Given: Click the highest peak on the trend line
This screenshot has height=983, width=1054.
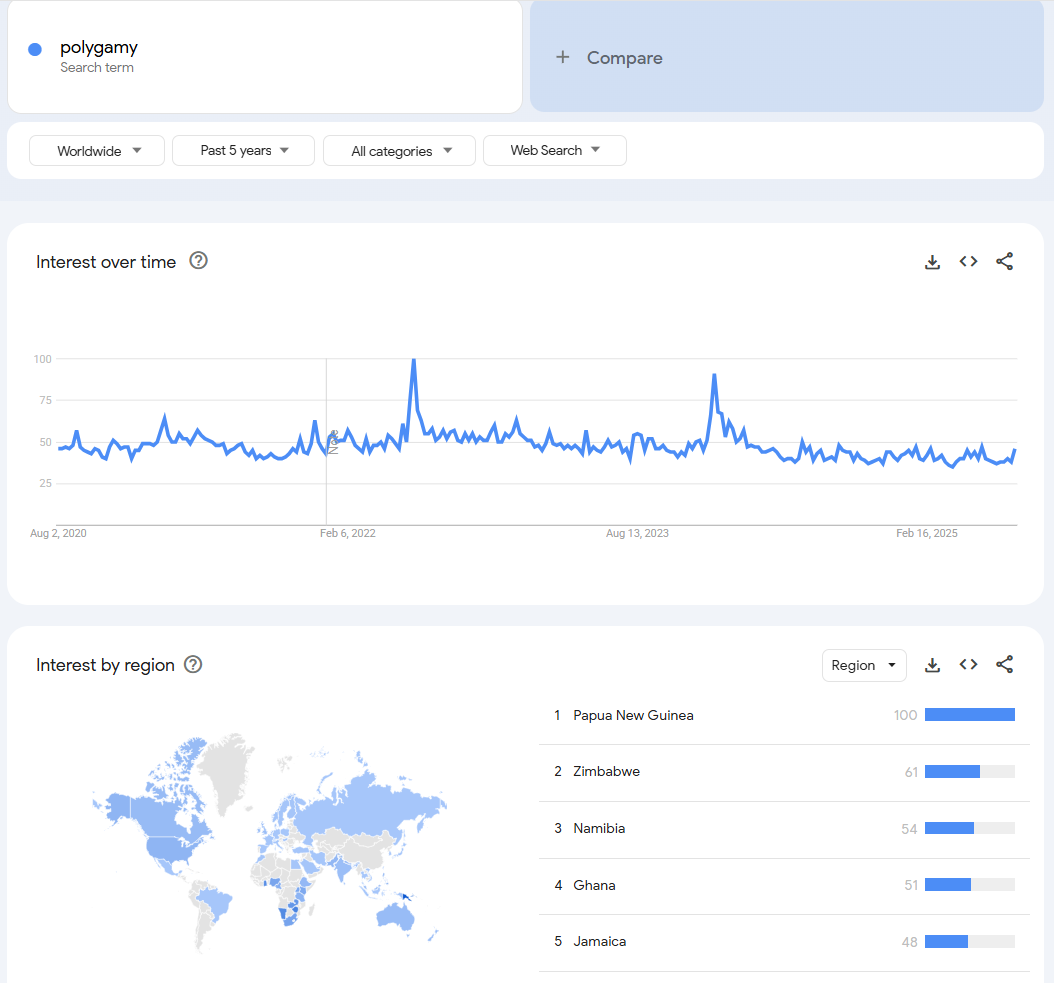Looking at the screenshot, I should (x=414, y=360).
